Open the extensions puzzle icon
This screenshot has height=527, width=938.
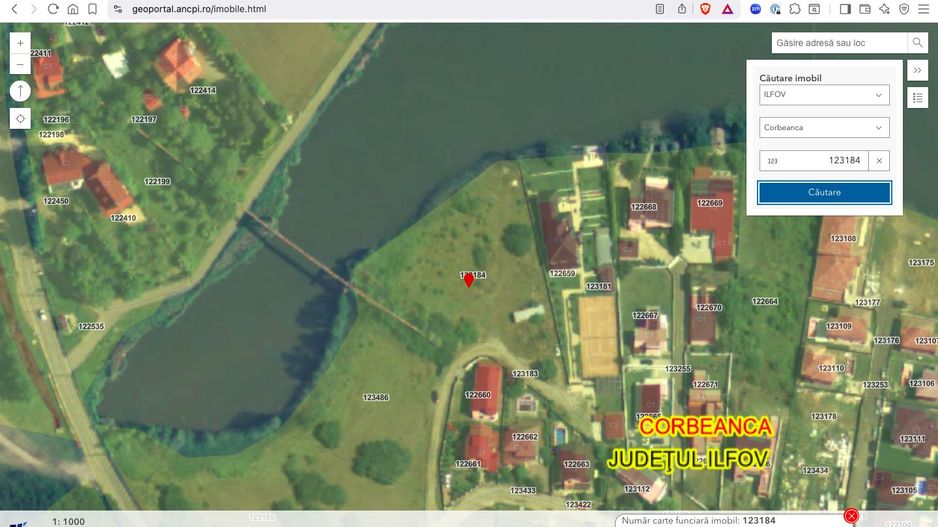point(795,9)
